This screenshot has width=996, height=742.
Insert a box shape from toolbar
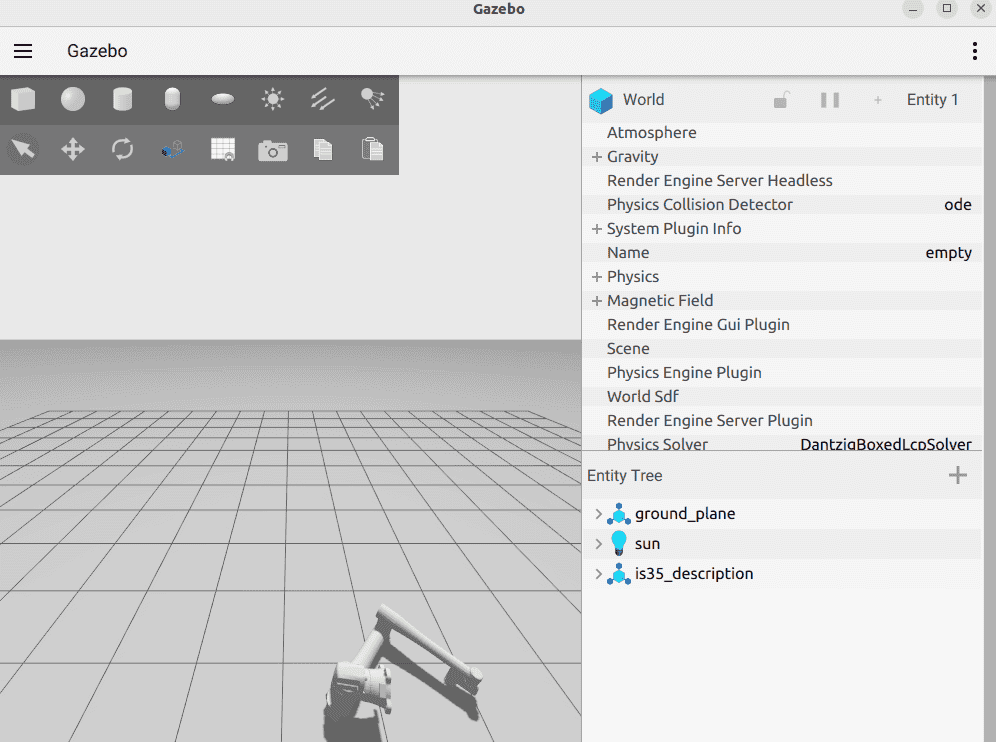pyautogui.click(x=23, y=99)
